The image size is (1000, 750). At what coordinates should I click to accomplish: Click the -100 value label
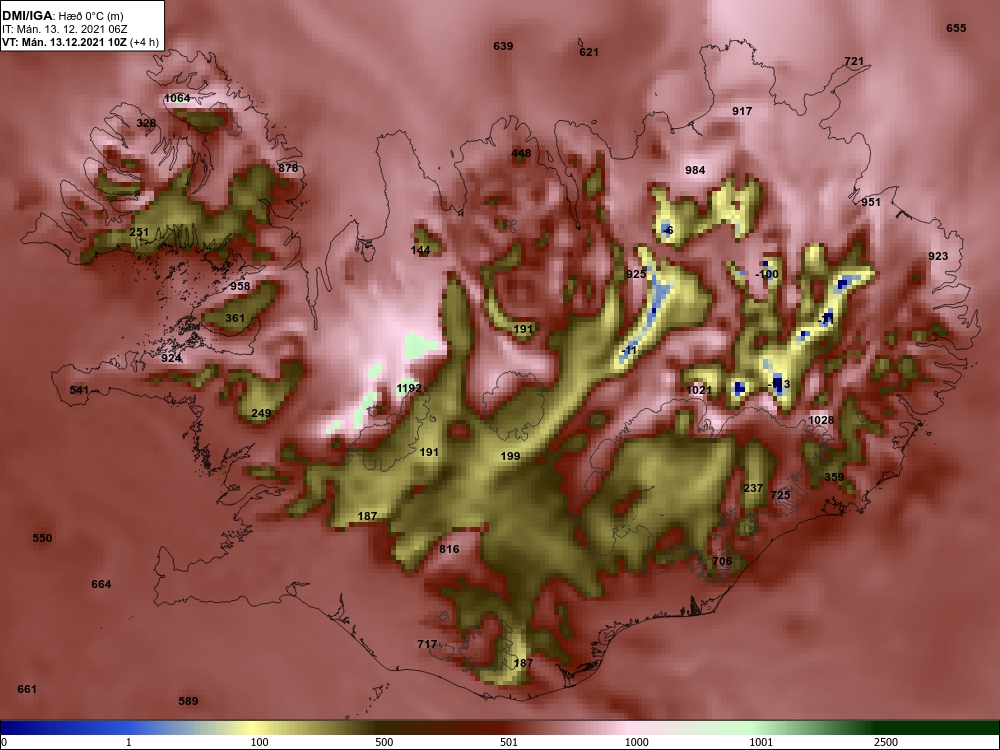pos(767,274)
